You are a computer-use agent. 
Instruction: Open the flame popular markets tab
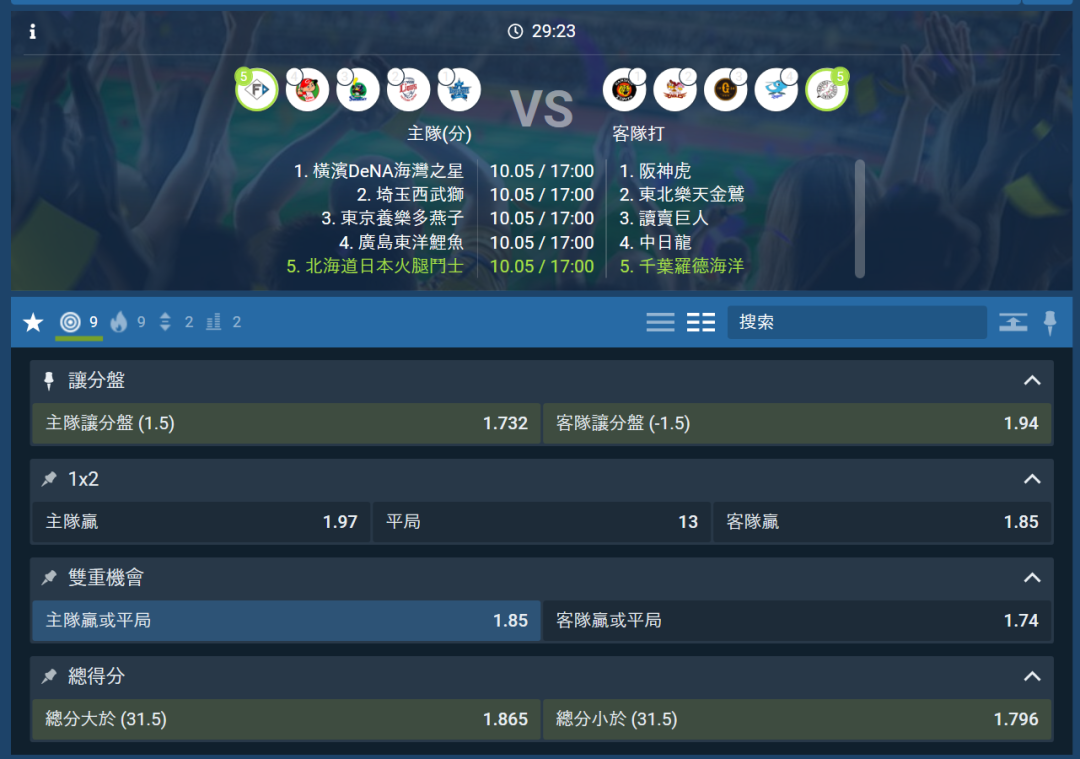pyautogui.click(x=127, y=322)
